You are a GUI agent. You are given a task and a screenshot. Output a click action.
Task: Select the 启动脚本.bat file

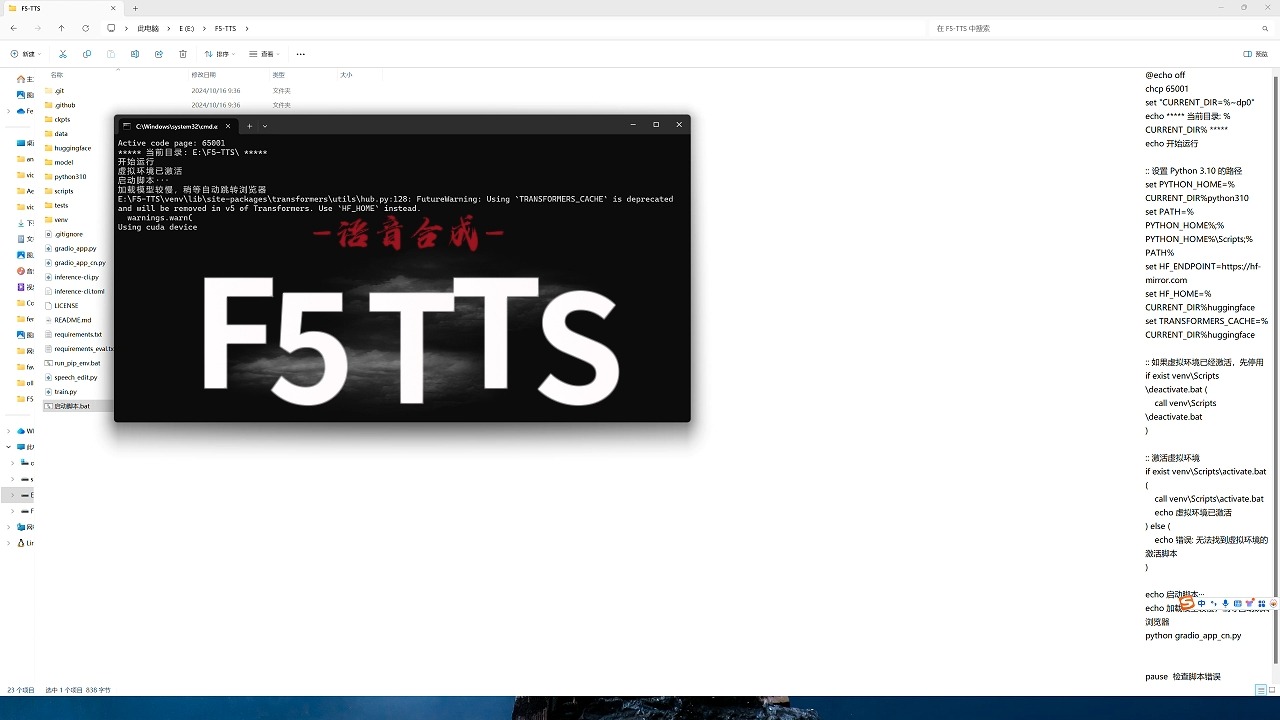click(79, 406)
